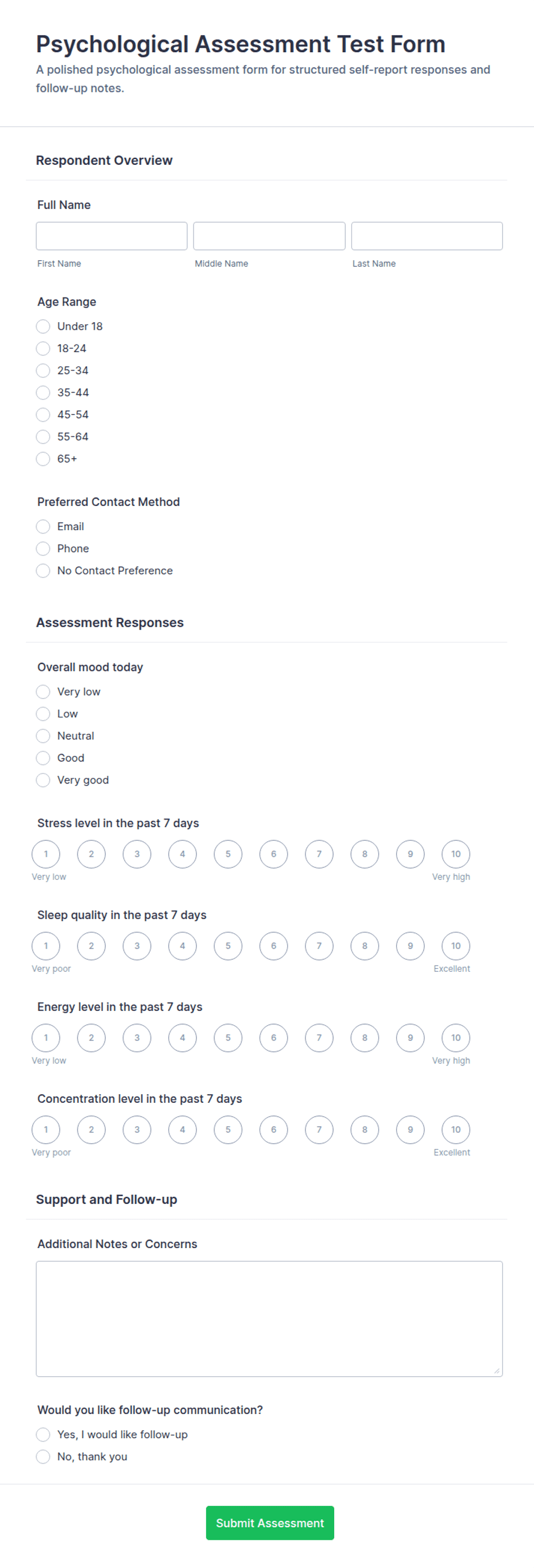Click the First Name input field

click(111, 235)
